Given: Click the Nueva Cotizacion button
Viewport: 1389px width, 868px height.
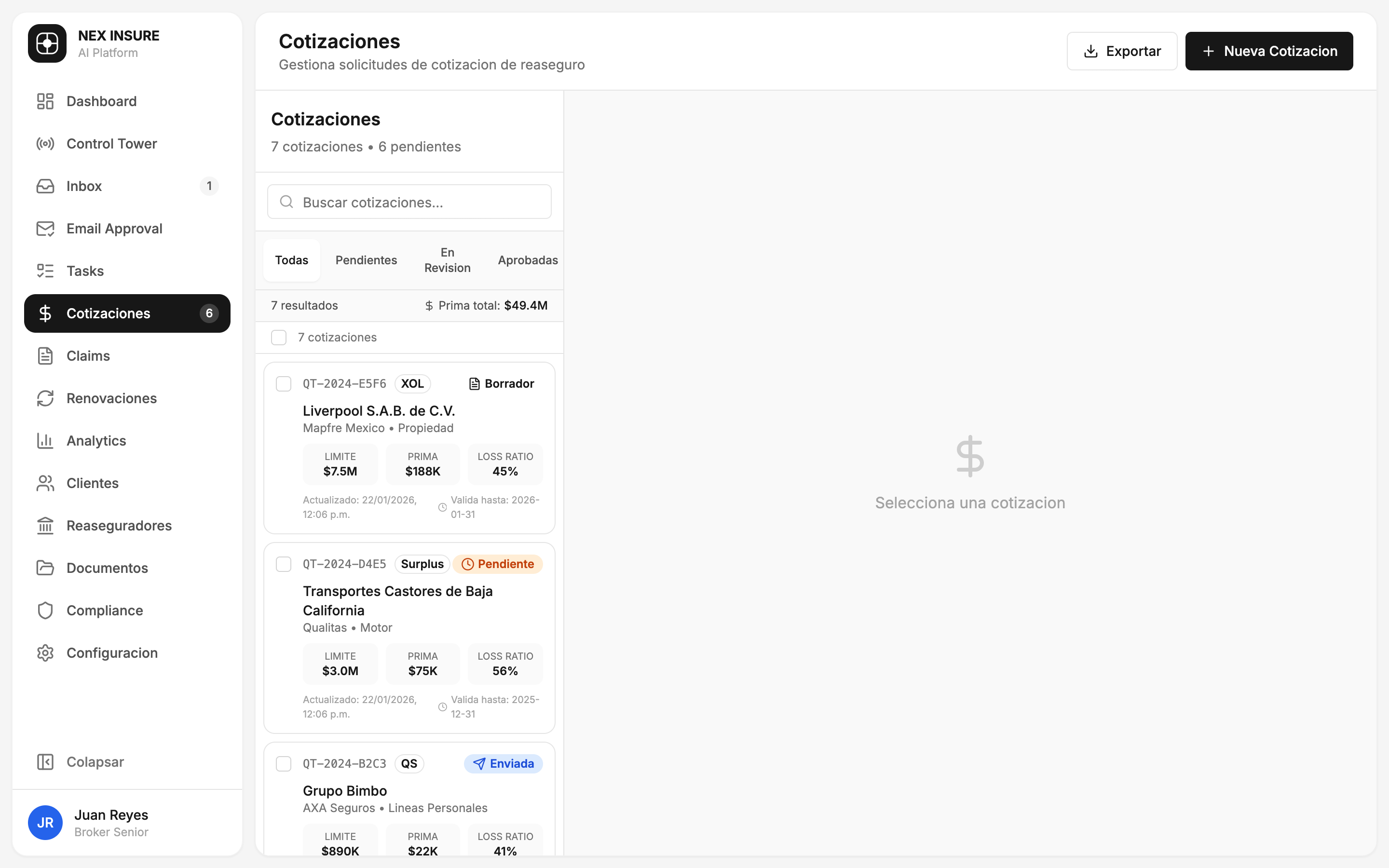Looking at the screenshot, I should 1269,51.
